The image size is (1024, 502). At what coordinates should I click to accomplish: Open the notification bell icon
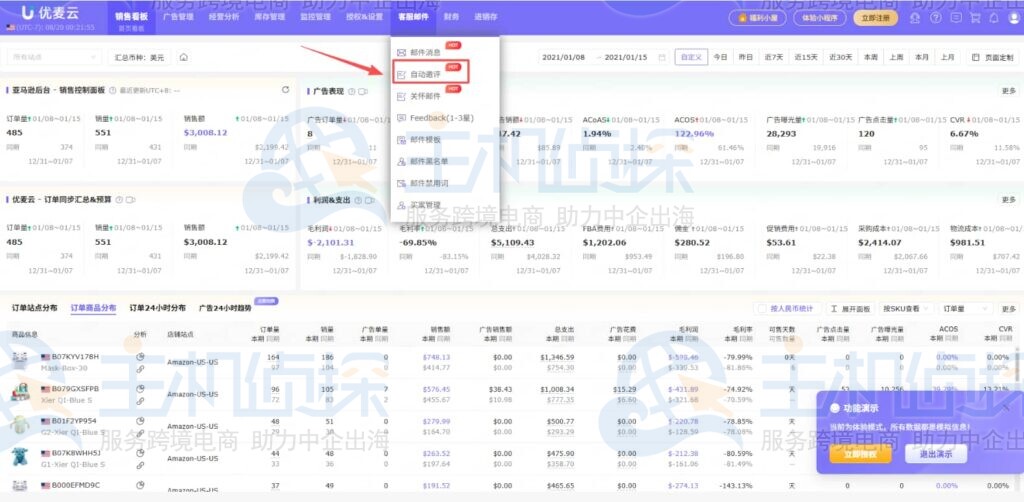coord(993,18)
